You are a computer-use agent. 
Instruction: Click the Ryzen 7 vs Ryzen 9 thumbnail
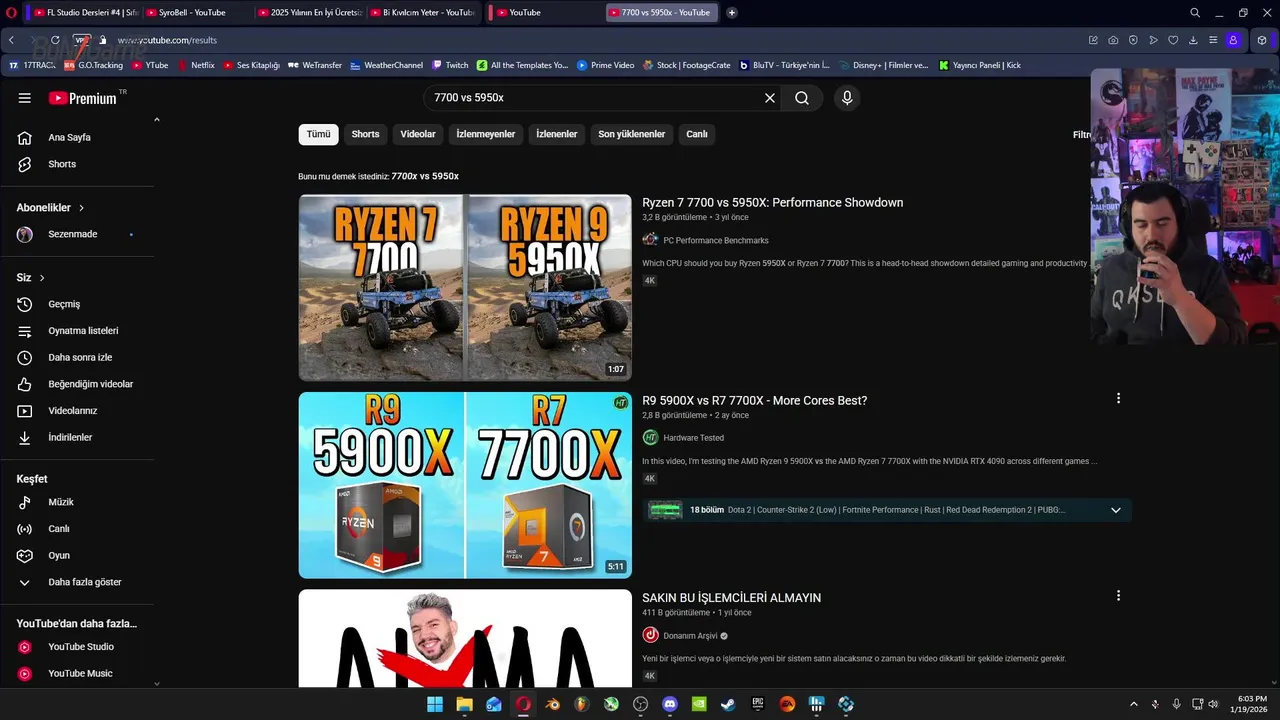465,288
